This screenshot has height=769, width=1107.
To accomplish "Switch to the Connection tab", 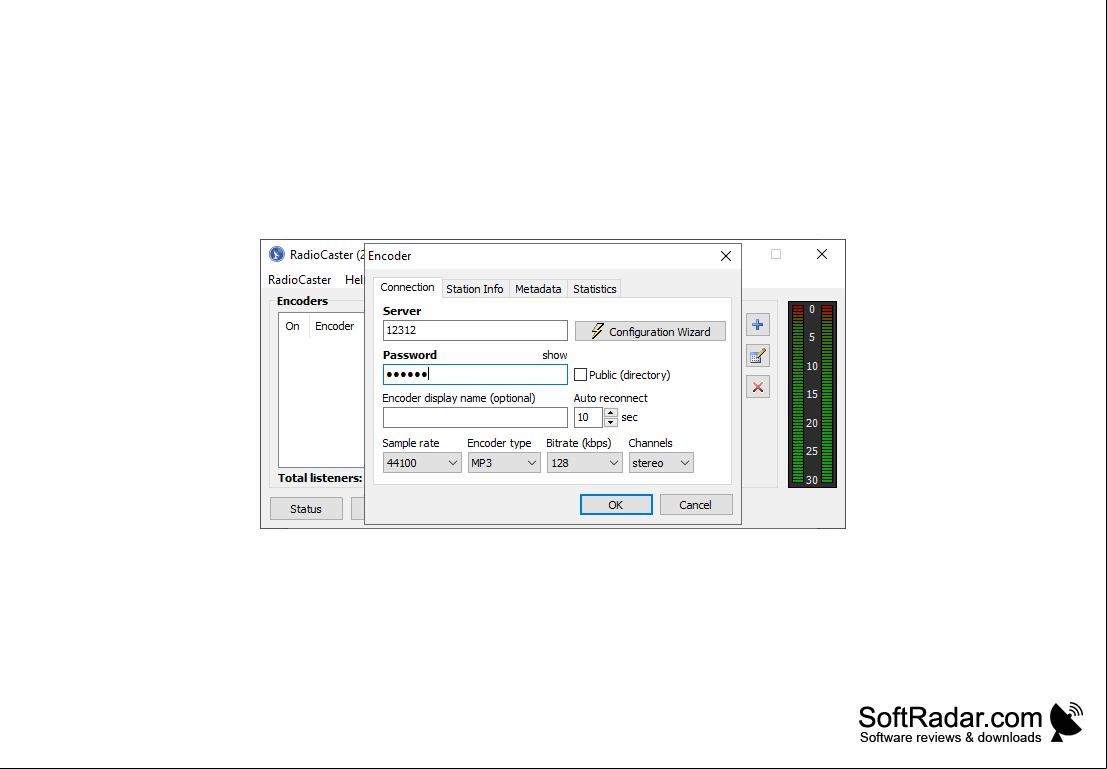I will [x=407, y=287].
